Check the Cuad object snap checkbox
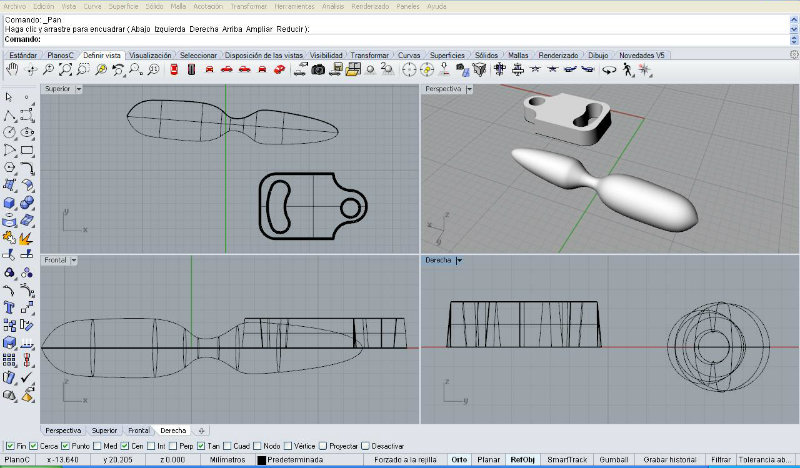This screenshot has height=468, width=800. pyautogui.click(x=228, y=445)
